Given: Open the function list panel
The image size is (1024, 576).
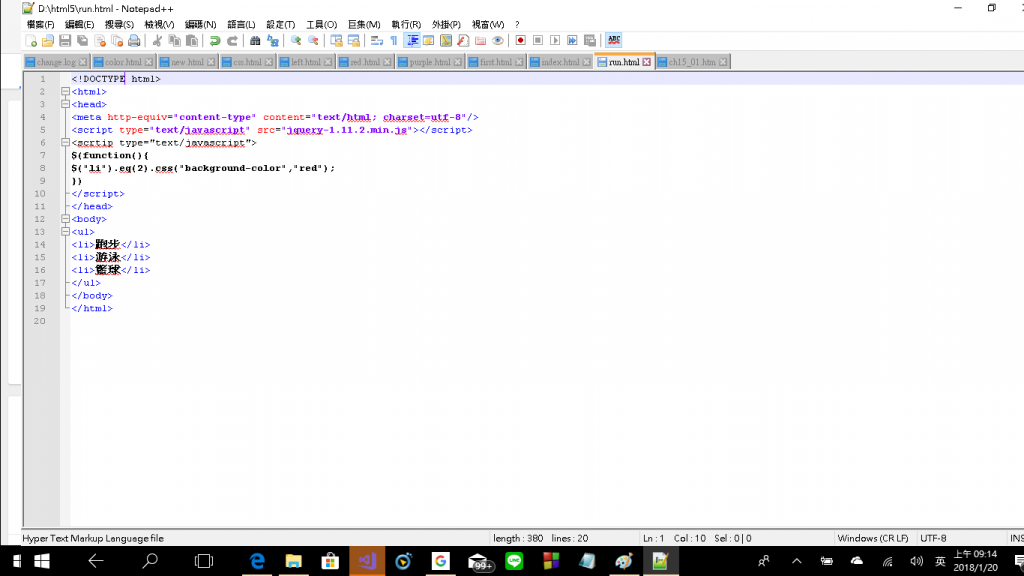Looking at the screenshot, I should (463, 40).
